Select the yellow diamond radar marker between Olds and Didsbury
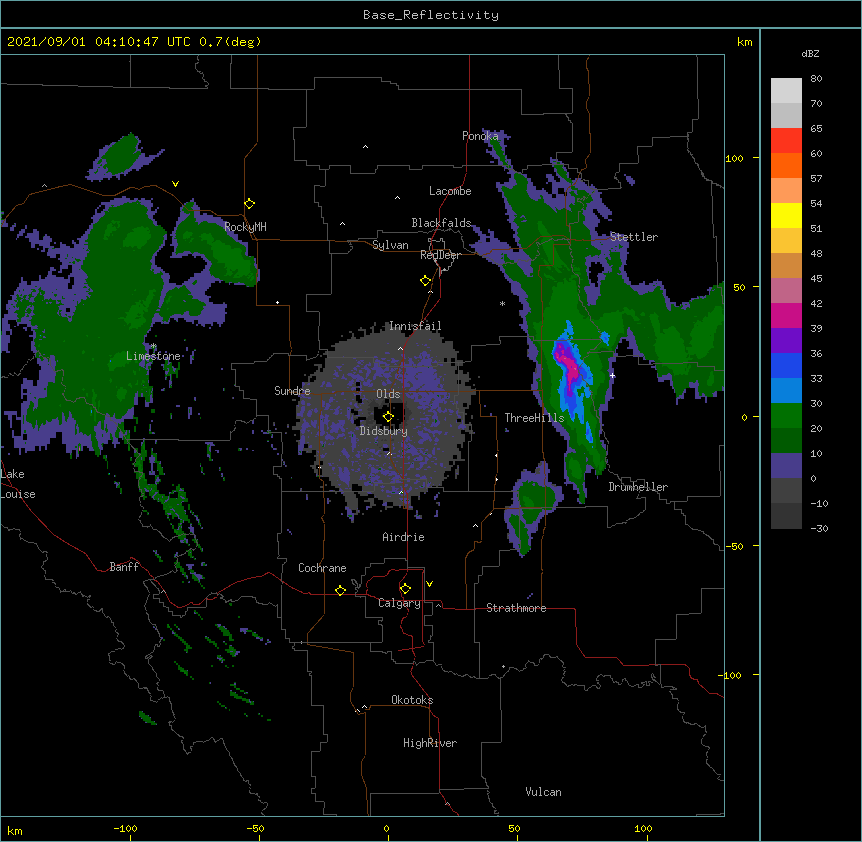 pos(388,417)
